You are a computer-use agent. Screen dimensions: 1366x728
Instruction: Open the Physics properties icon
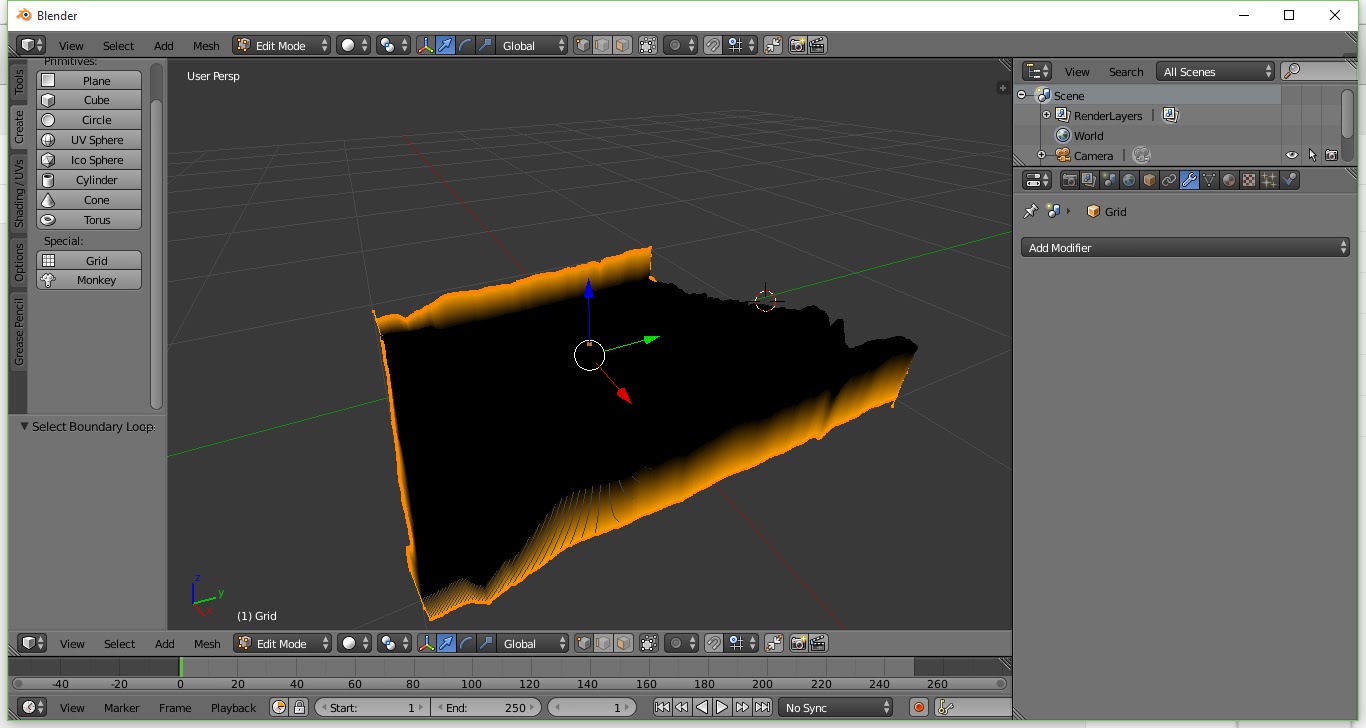pos(1289,179)
